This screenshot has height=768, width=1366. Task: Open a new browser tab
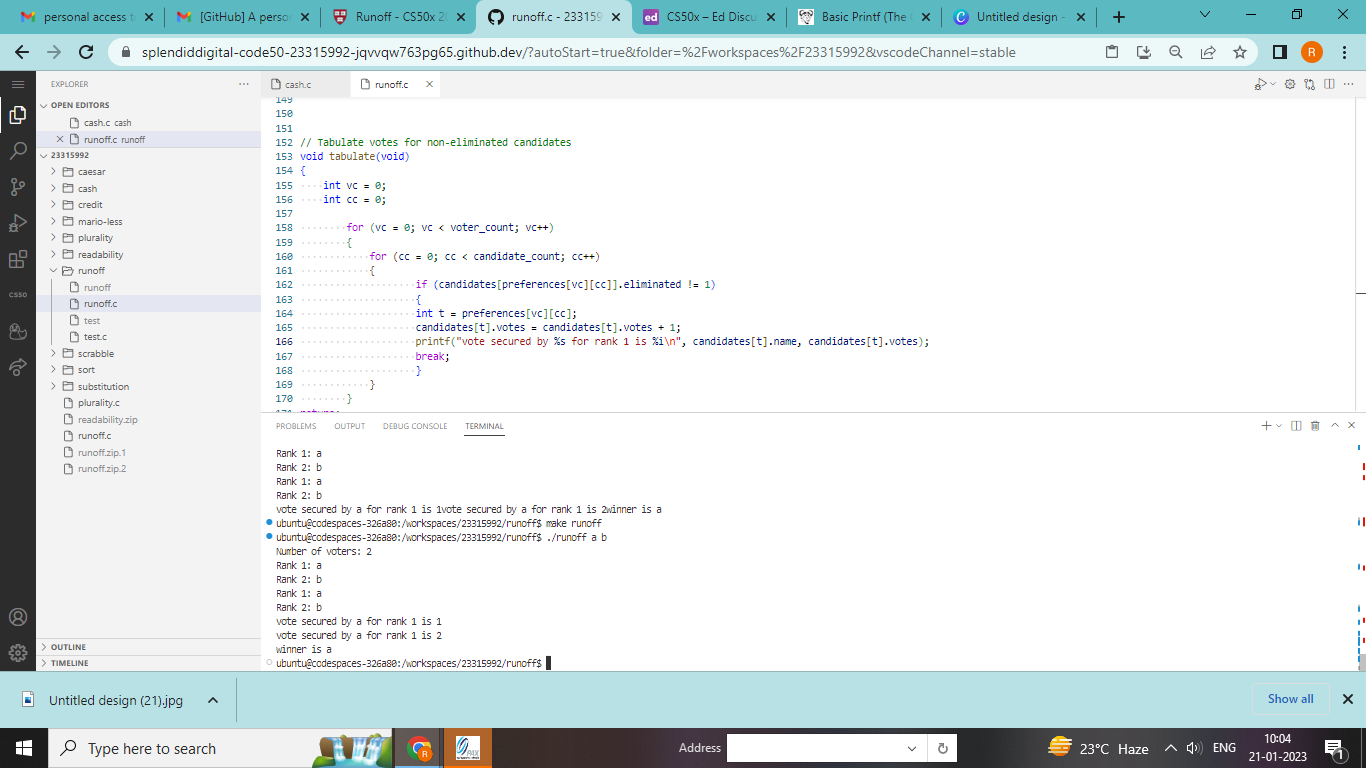(x=1119, y=17)
